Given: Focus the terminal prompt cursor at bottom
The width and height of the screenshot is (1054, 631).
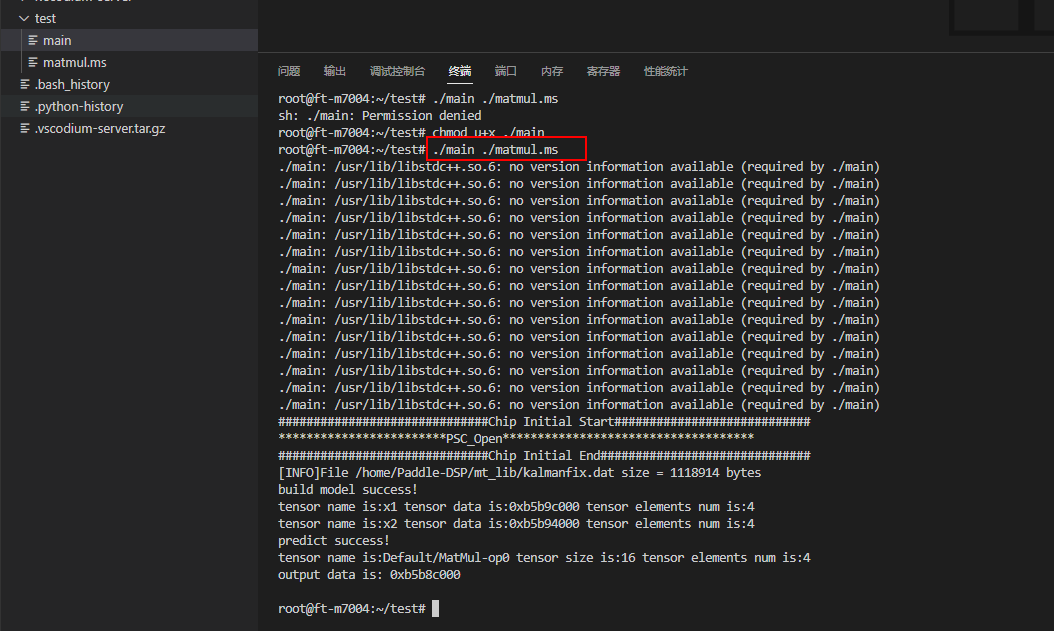Looking at the screenshot, I should point(436,609).
